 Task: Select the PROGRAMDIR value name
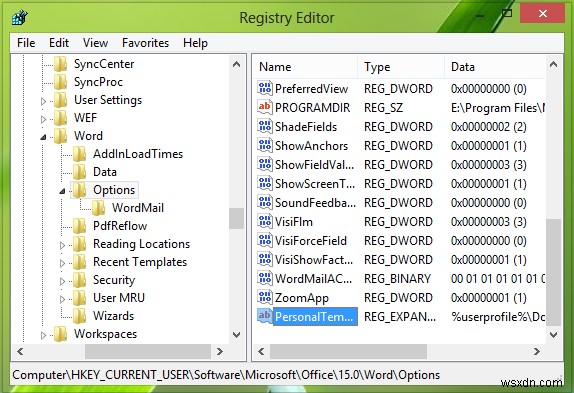coord(312,108)
